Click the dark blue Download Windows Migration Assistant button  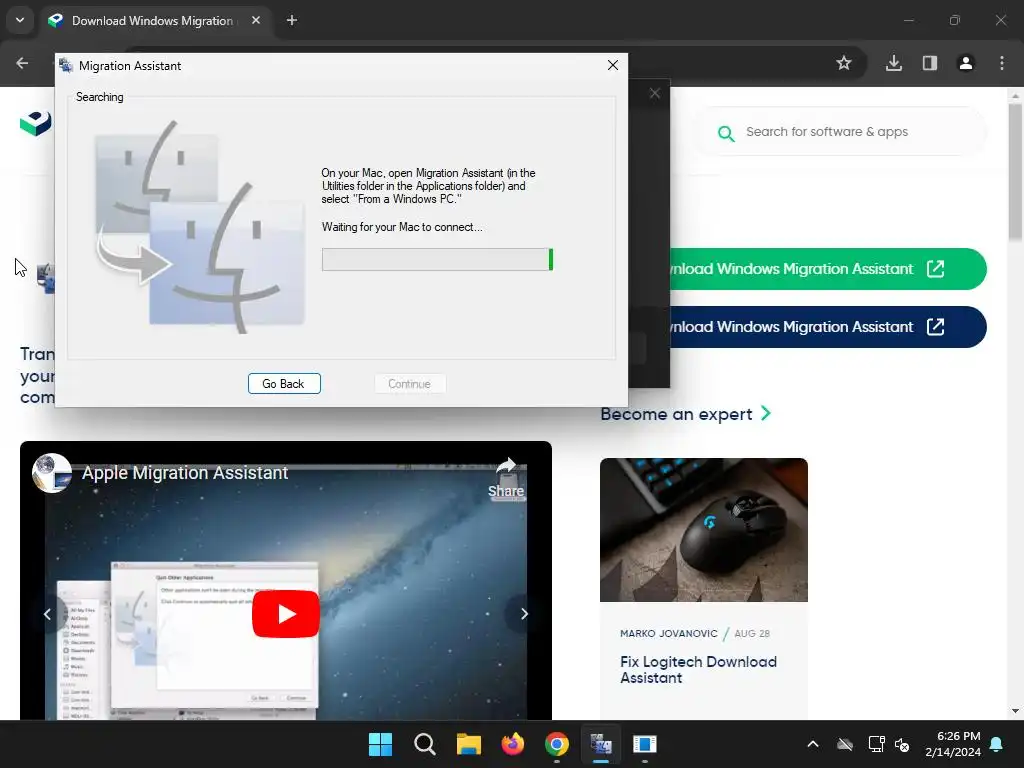point(828,327)
